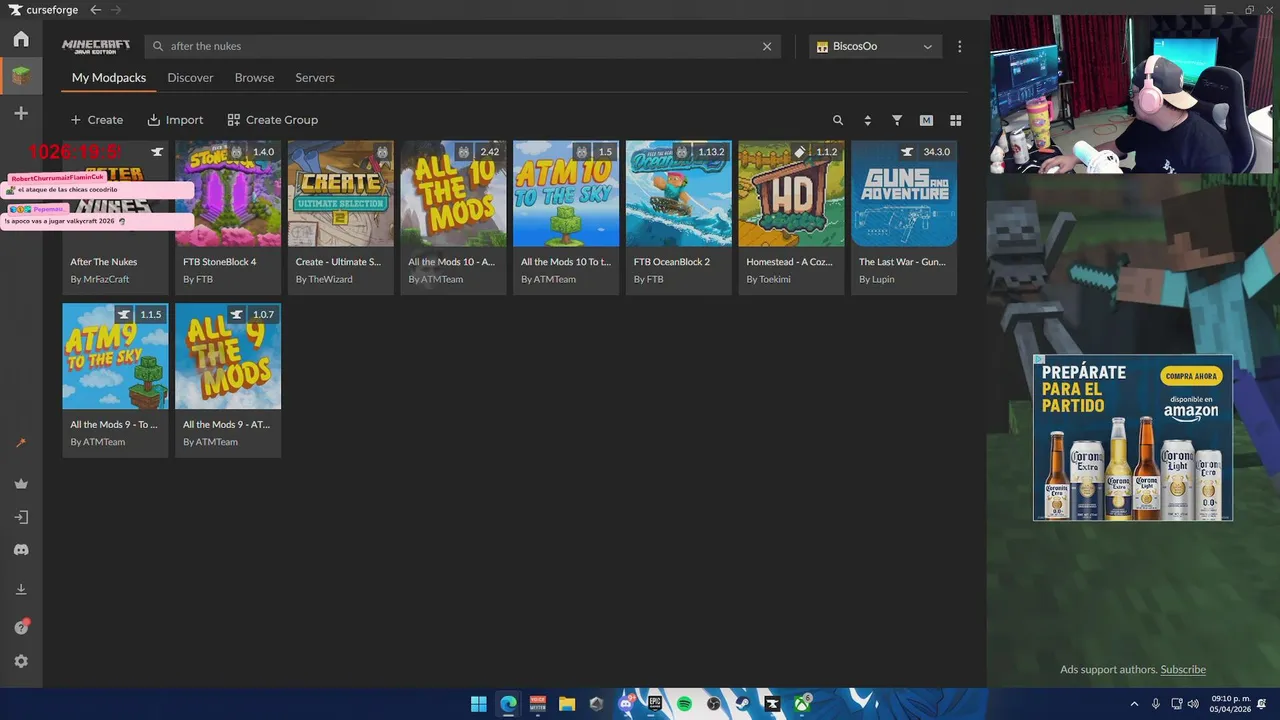Image resolution: width=1280 pixels, height=720 pixels.
Task: Expand the system tray hidden icons chevron
Action: [x=1134, y=704]
